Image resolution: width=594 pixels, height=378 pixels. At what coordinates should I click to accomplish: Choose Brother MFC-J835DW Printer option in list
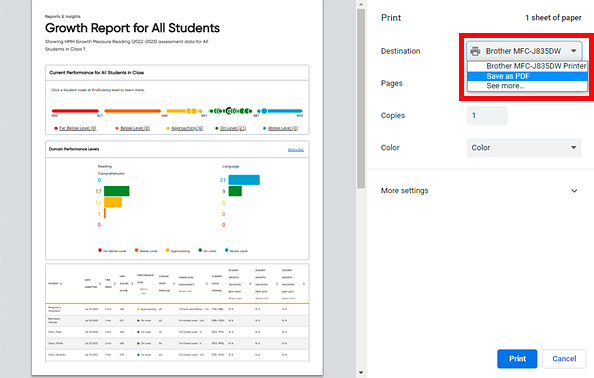click(x=527, y=66)
